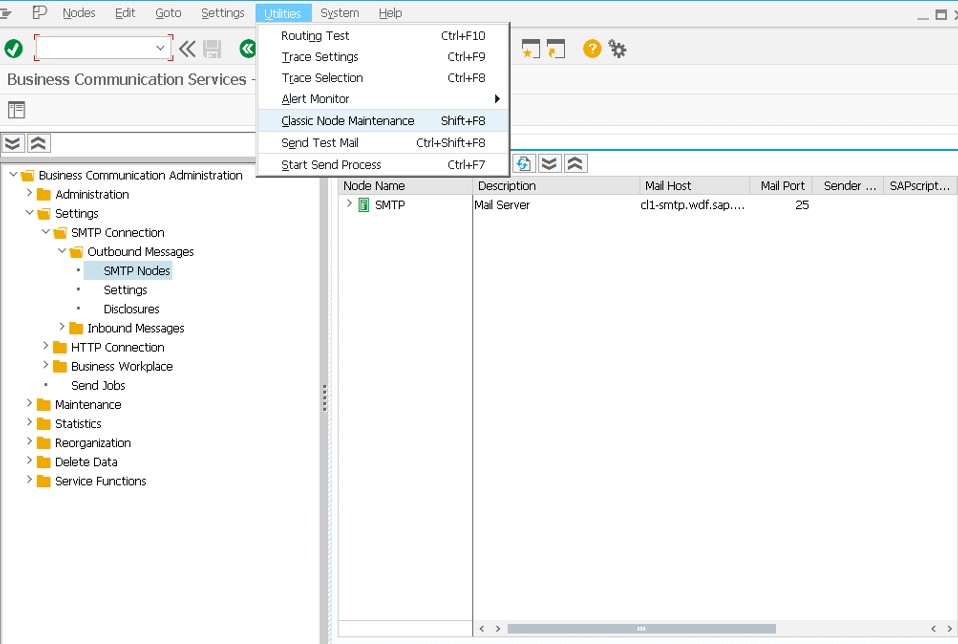
Task: Collapse all rows in node table toolbar
Action: (x=575, y=164)
